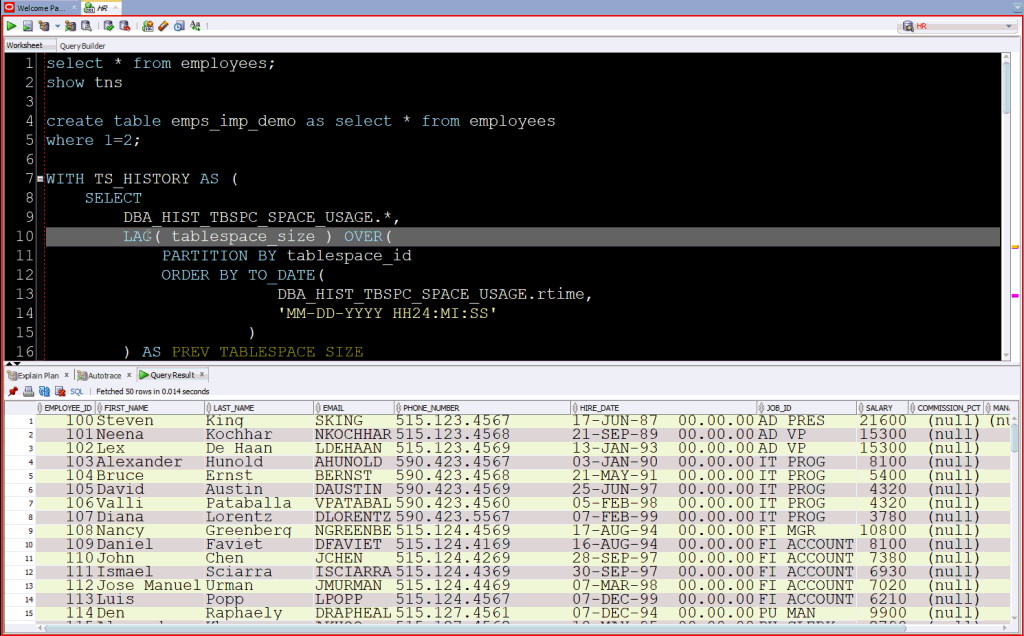Click the Run Script icon
This screenshot has width=1024, height=636.
point(27,26)
